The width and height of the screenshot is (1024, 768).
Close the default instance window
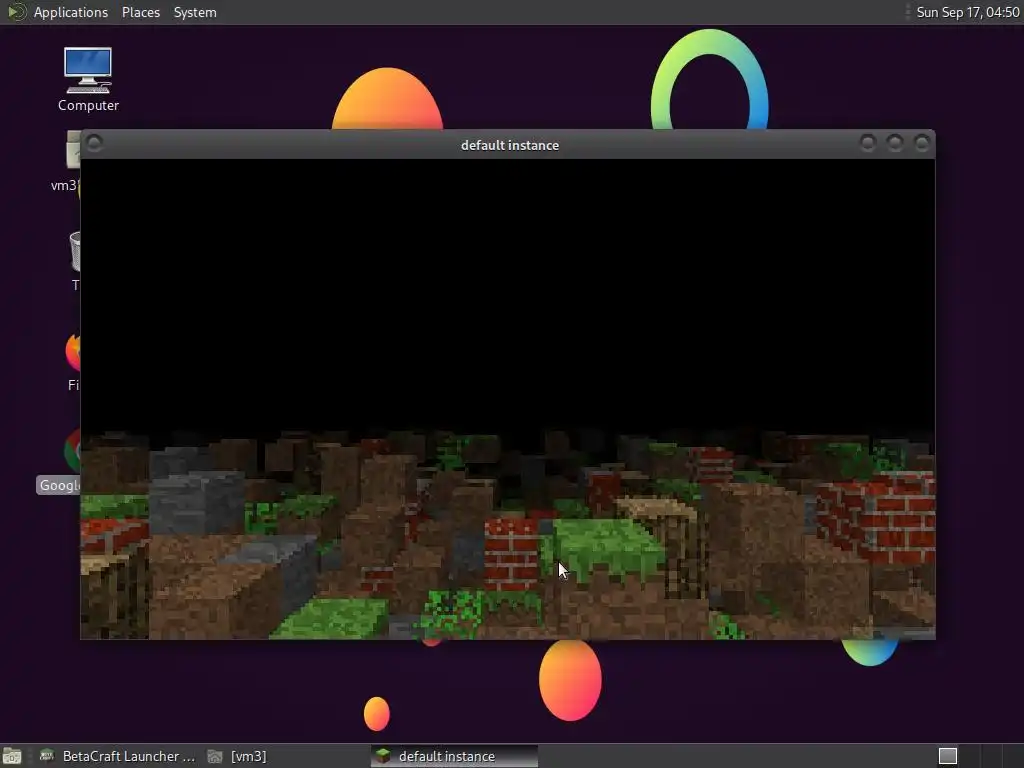point(921,143)
